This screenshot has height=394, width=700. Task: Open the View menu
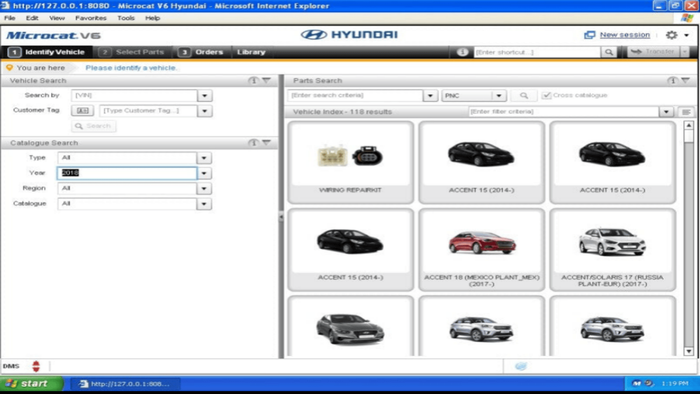[57, 18]
